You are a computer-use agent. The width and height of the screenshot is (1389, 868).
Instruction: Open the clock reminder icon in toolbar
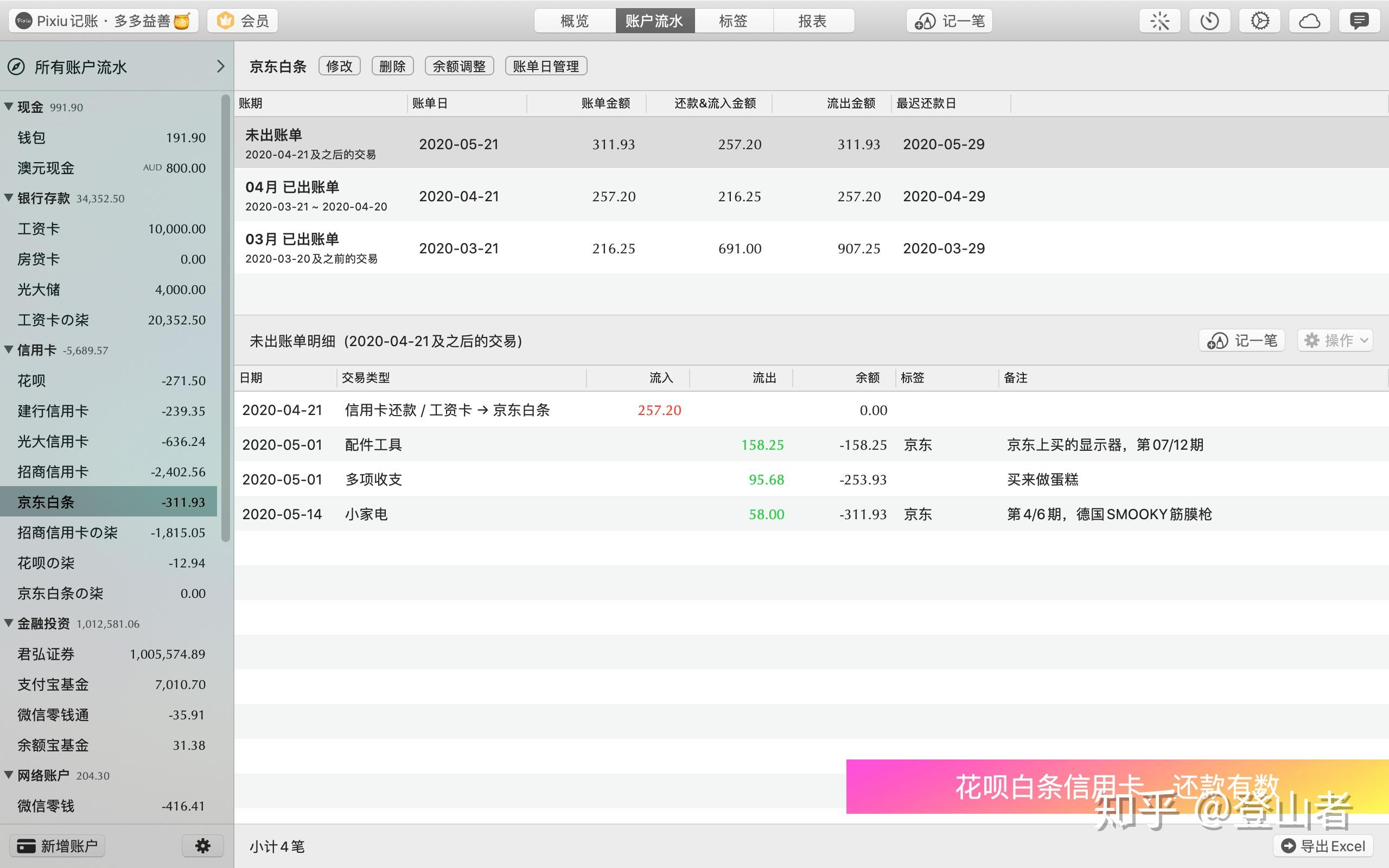pos(1209,21)
